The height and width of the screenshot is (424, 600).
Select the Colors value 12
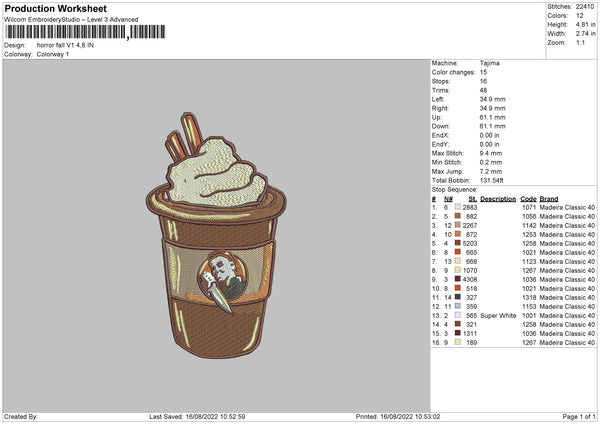tap(579, 16)
